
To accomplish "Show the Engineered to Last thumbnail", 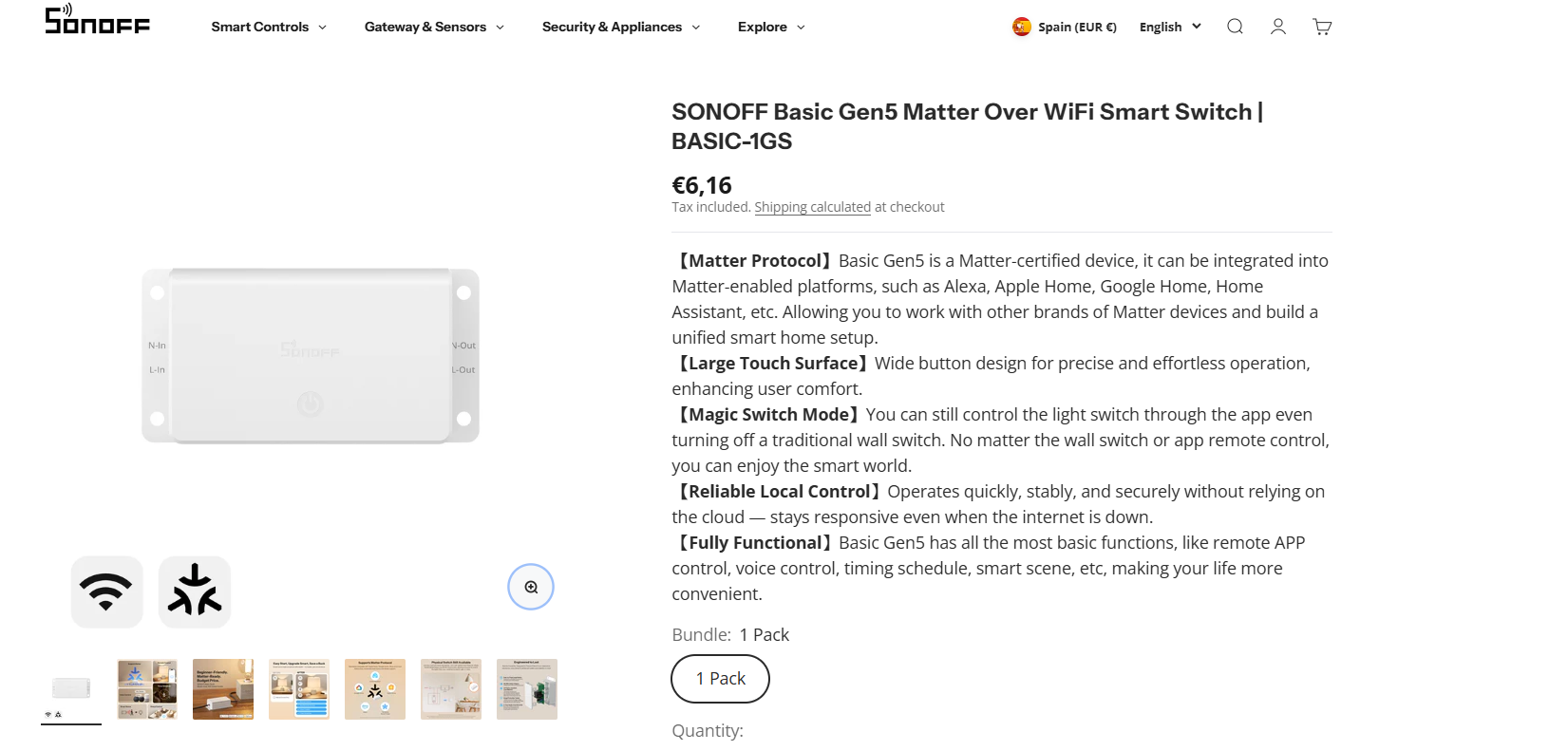I will tap(527, 689).
